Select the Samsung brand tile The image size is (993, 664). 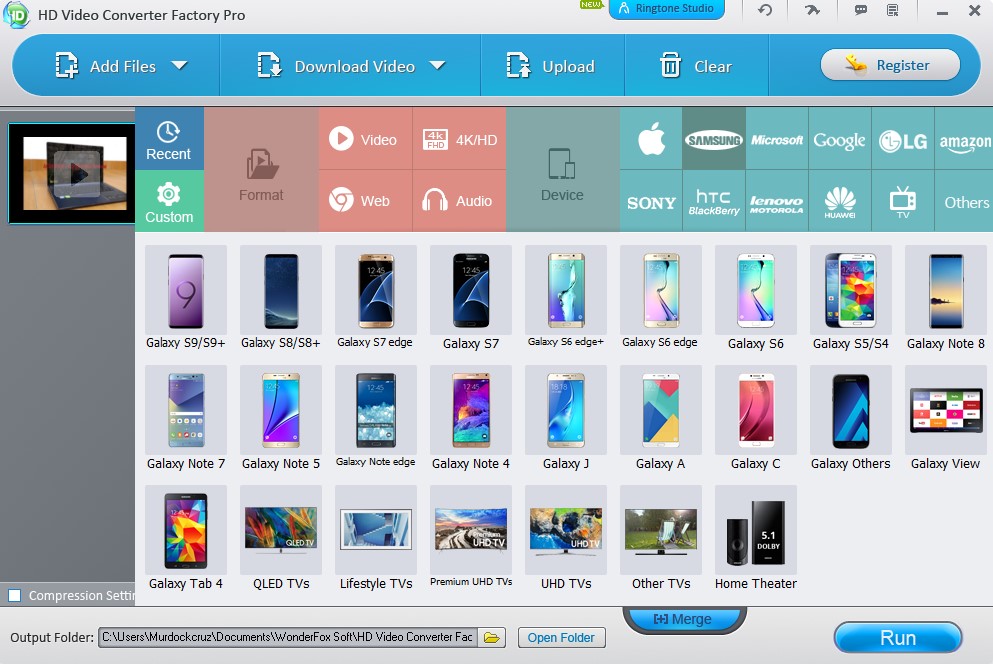[x=714, y=139]
